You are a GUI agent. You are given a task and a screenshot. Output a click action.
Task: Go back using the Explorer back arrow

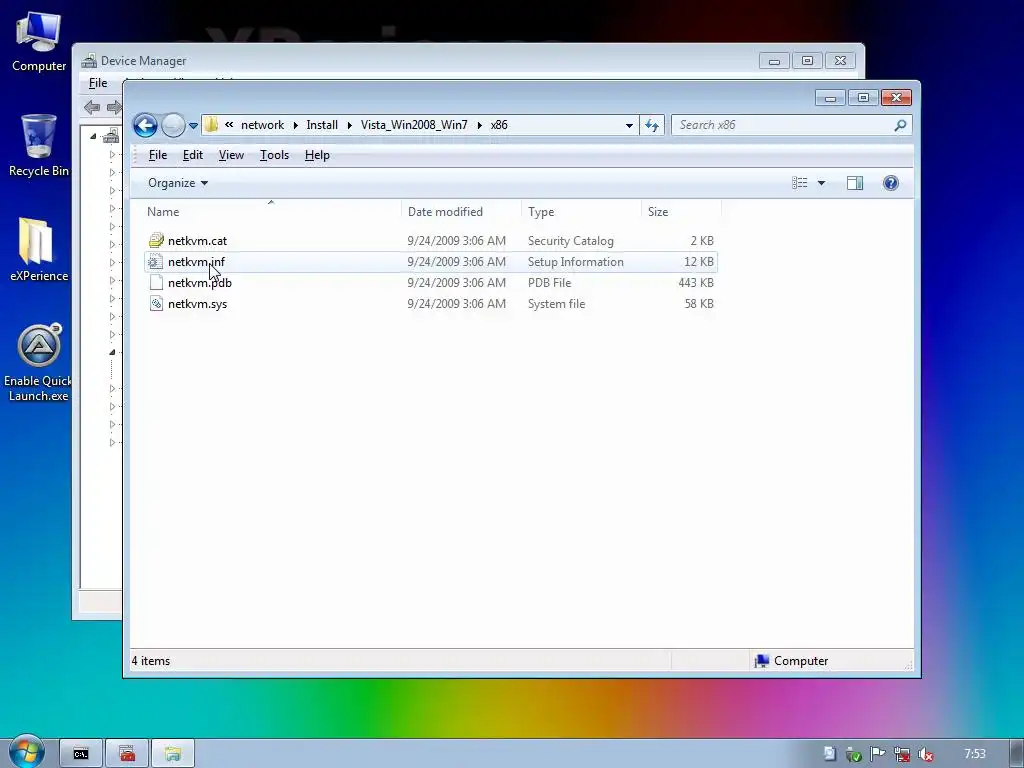[x=145, y=125]
